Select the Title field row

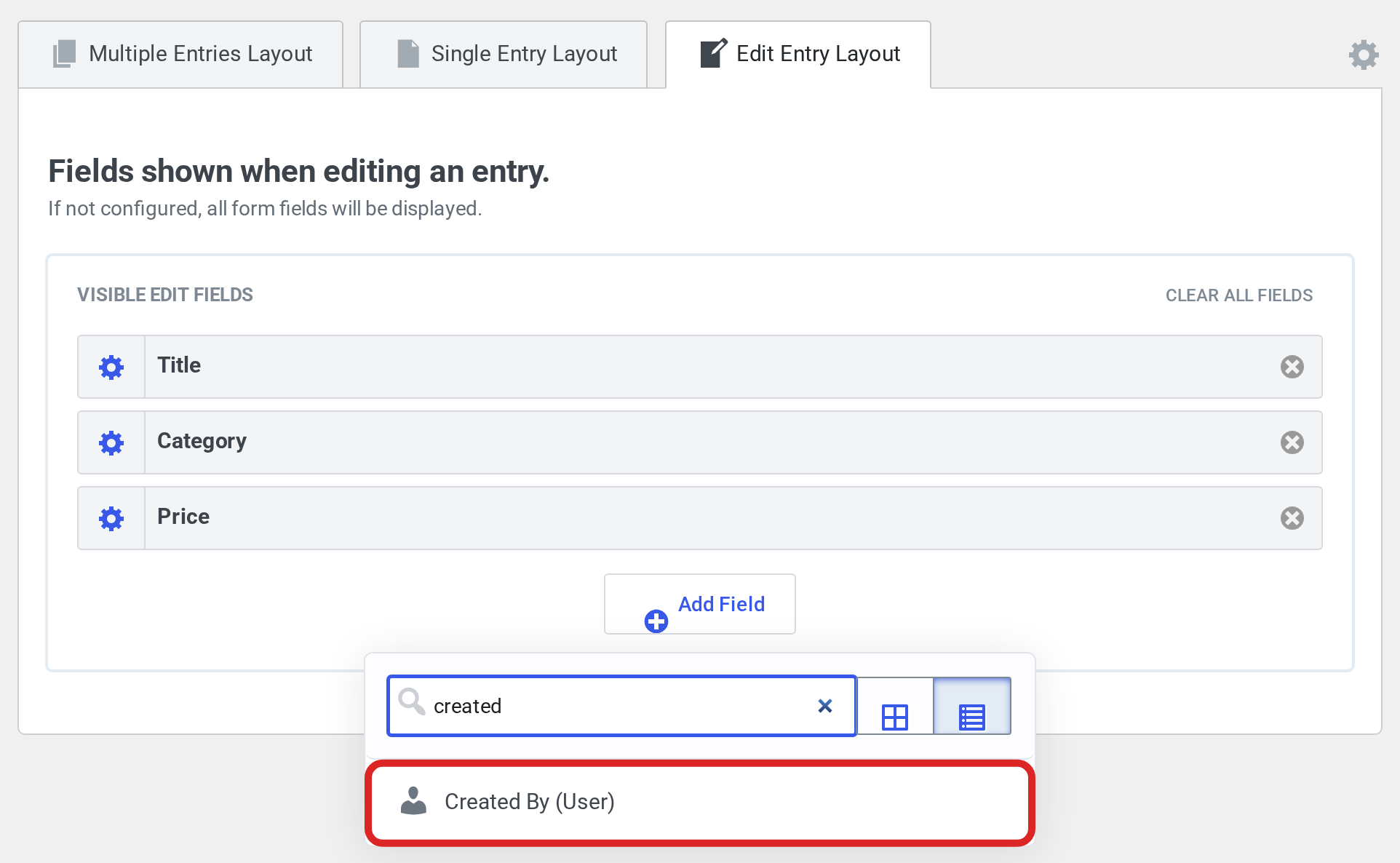(700, 367)
